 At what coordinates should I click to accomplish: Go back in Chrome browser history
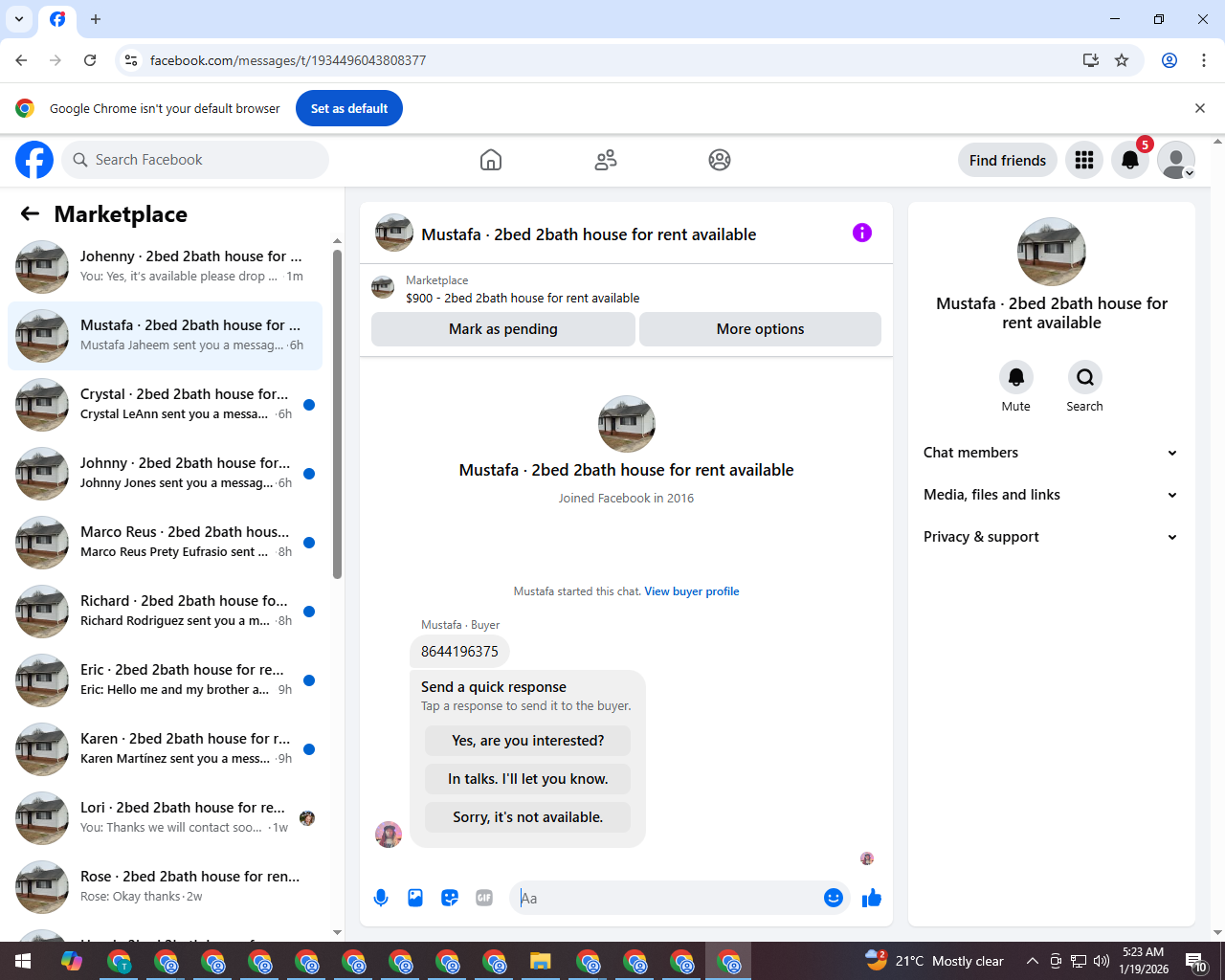21,60
